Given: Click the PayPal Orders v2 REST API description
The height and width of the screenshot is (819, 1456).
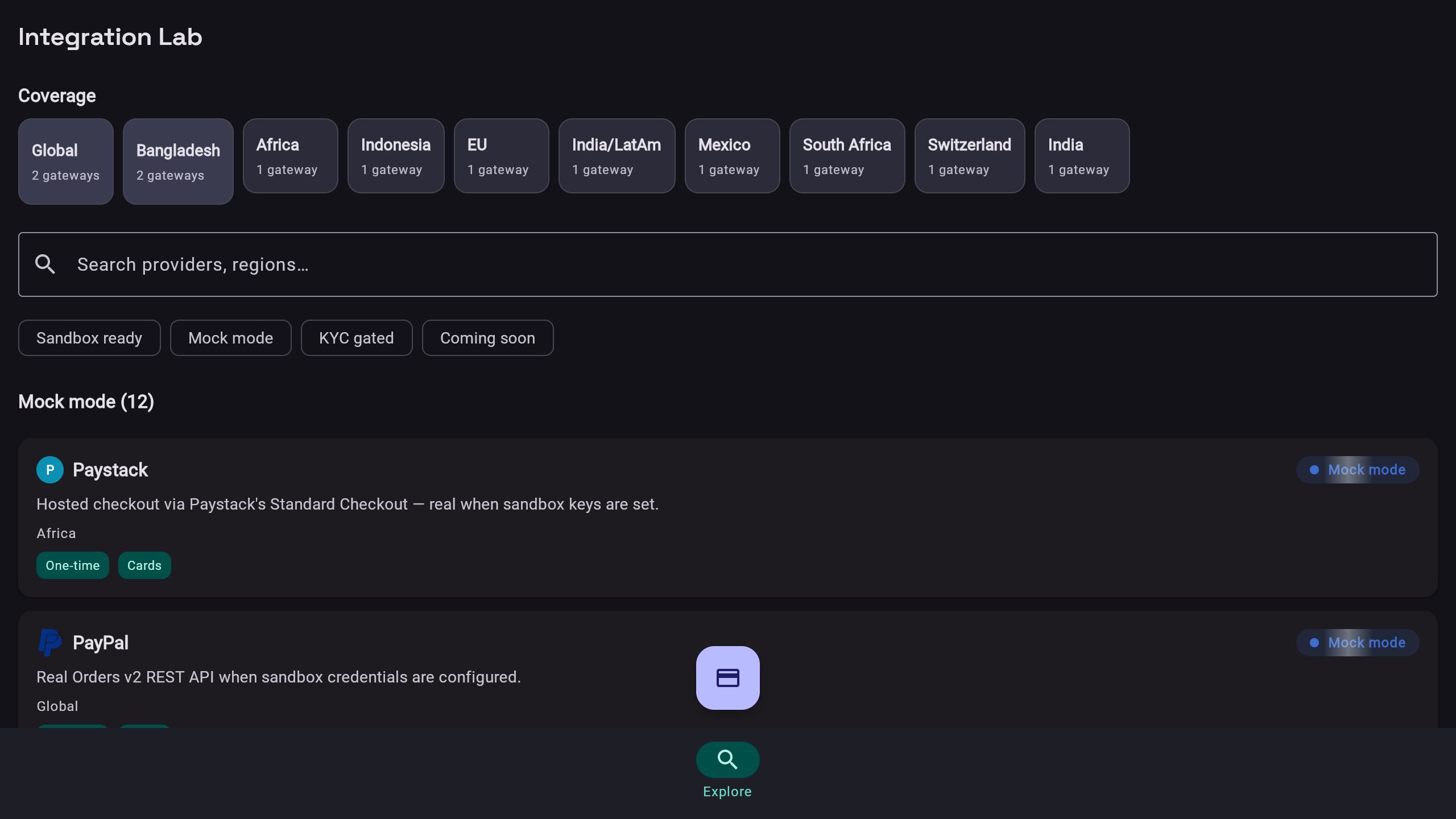Looking at the screenshot, I should [279, 677].
